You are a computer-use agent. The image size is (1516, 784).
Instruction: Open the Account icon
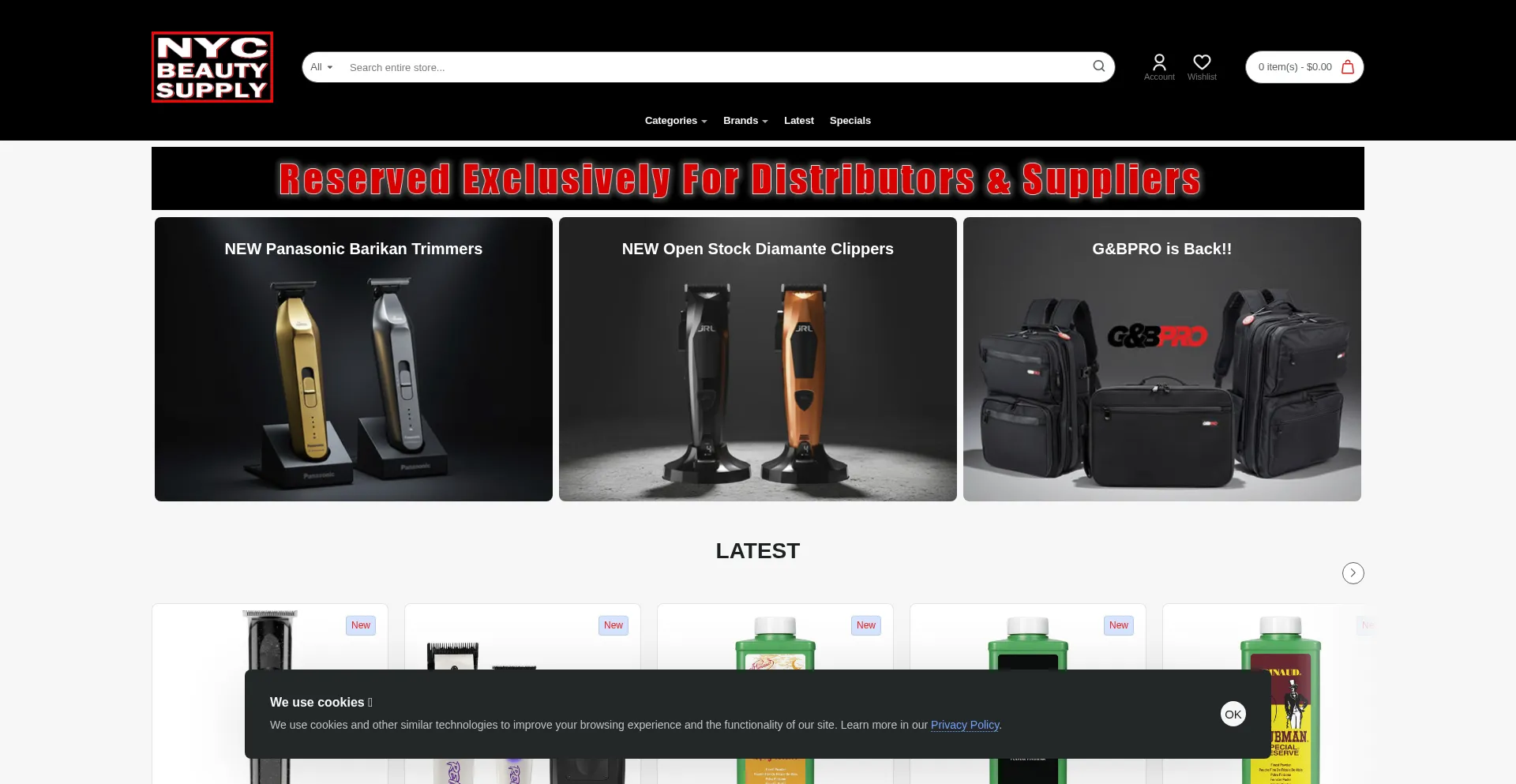pos(1159,67)
